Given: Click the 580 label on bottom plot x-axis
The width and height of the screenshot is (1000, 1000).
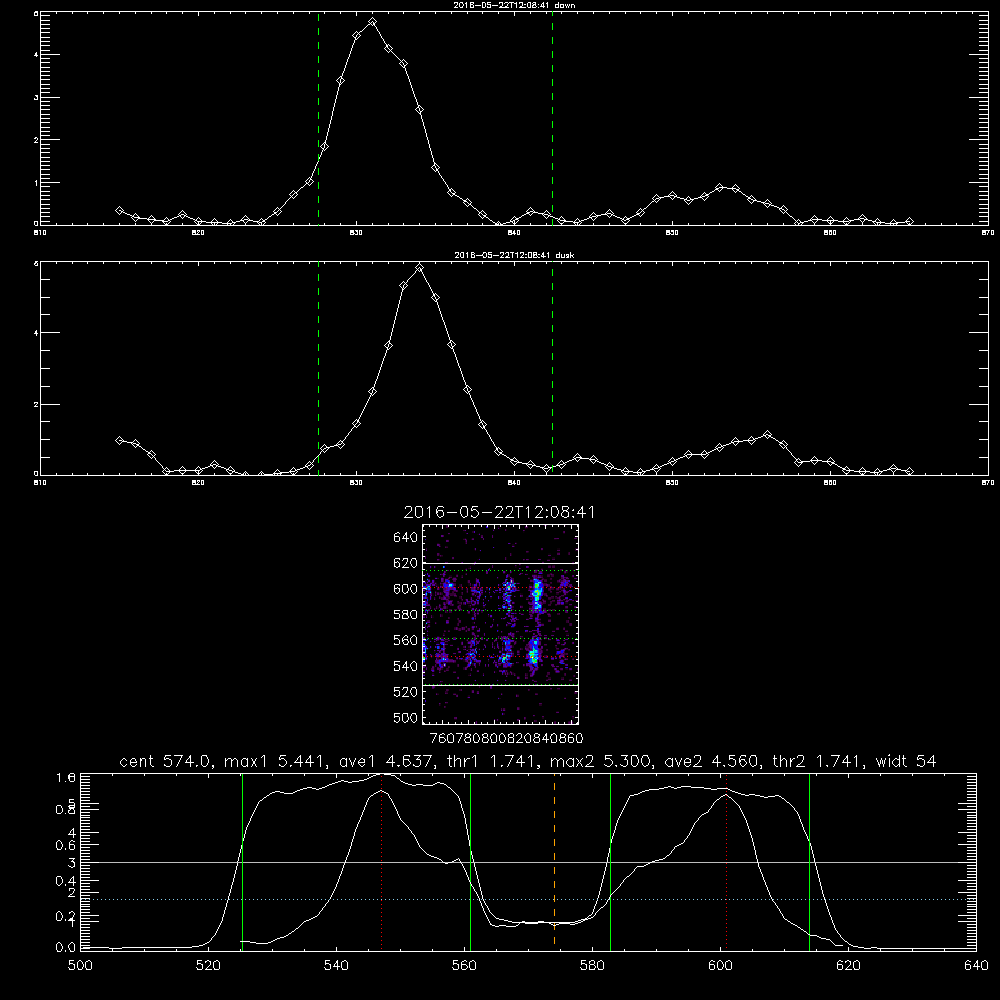Looking at the screenshot, I should [592, 966].
